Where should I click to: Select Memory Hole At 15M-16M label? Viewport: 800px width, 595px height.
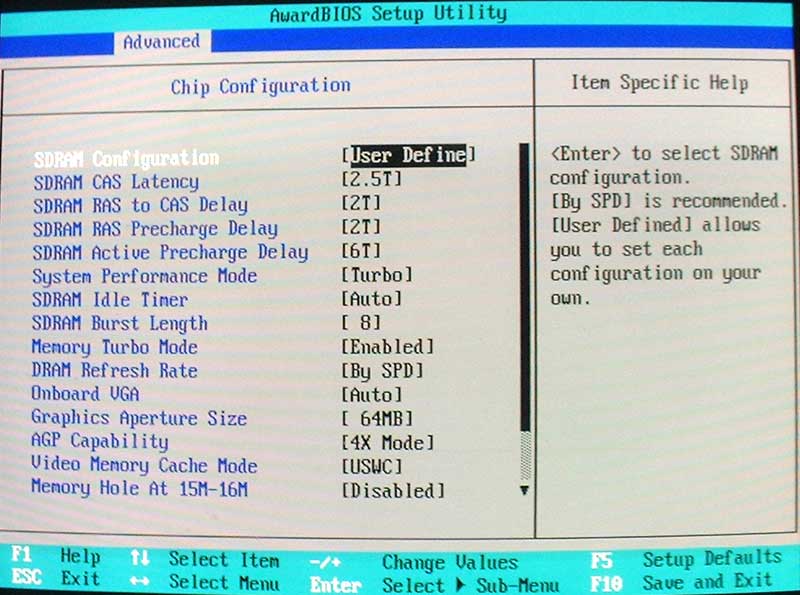(139, 488)
